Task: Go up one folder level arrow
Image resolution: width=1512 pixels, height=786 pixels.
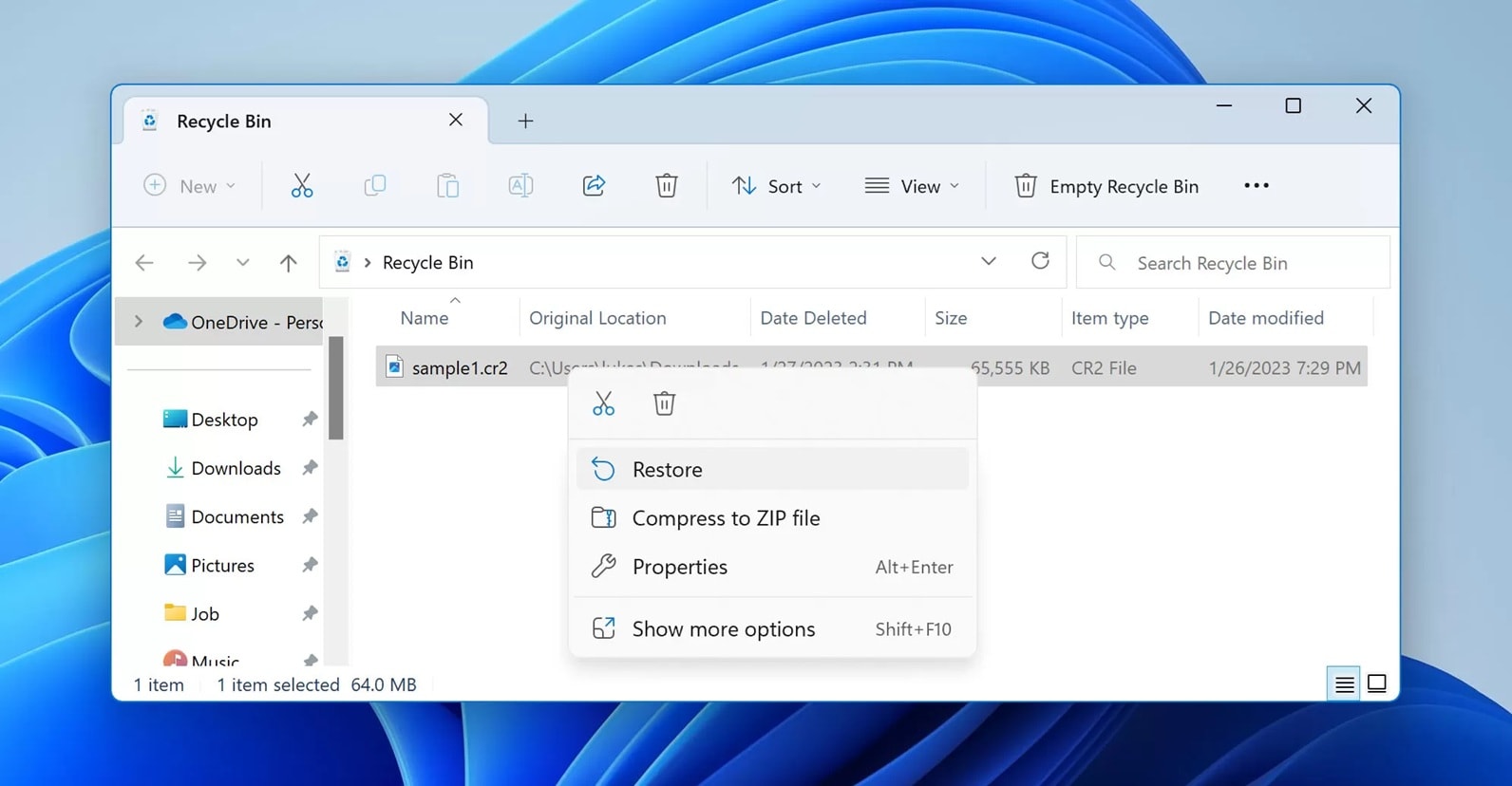Action: [x=289, y=263]
